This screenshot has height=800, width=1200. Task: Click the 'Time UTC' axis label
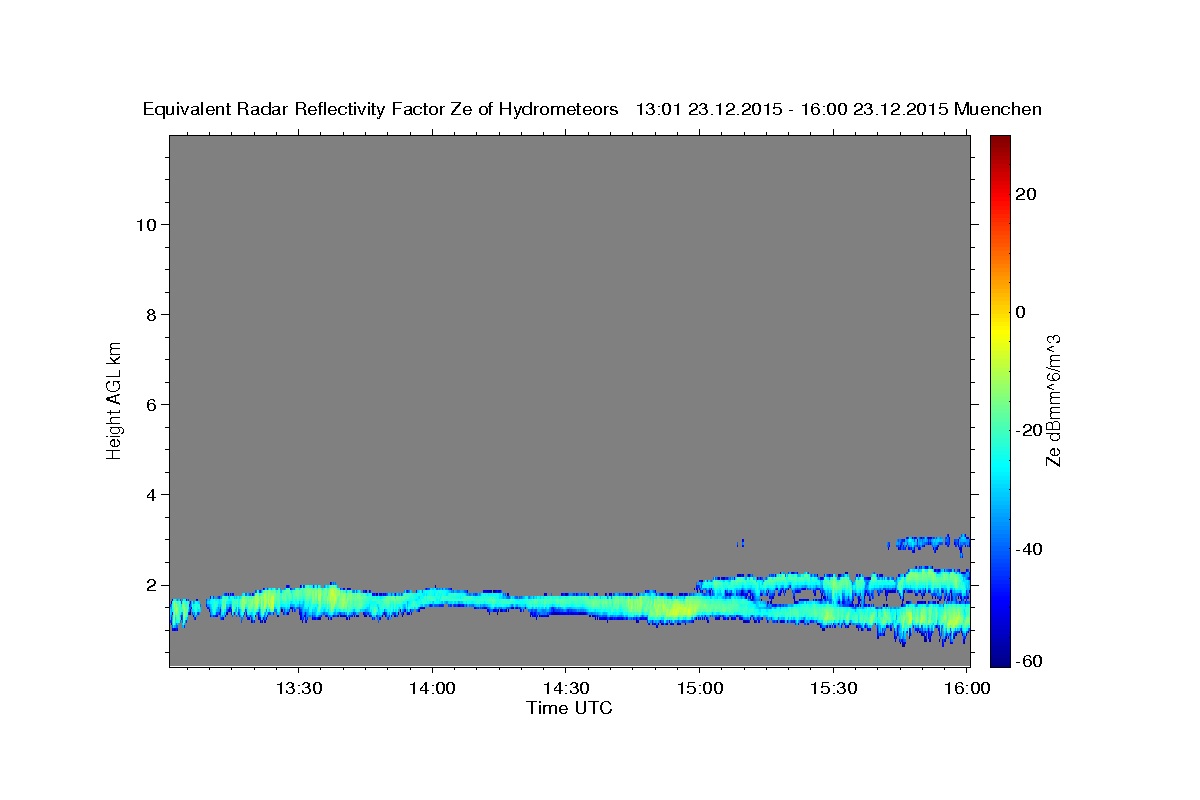point(569,708)
